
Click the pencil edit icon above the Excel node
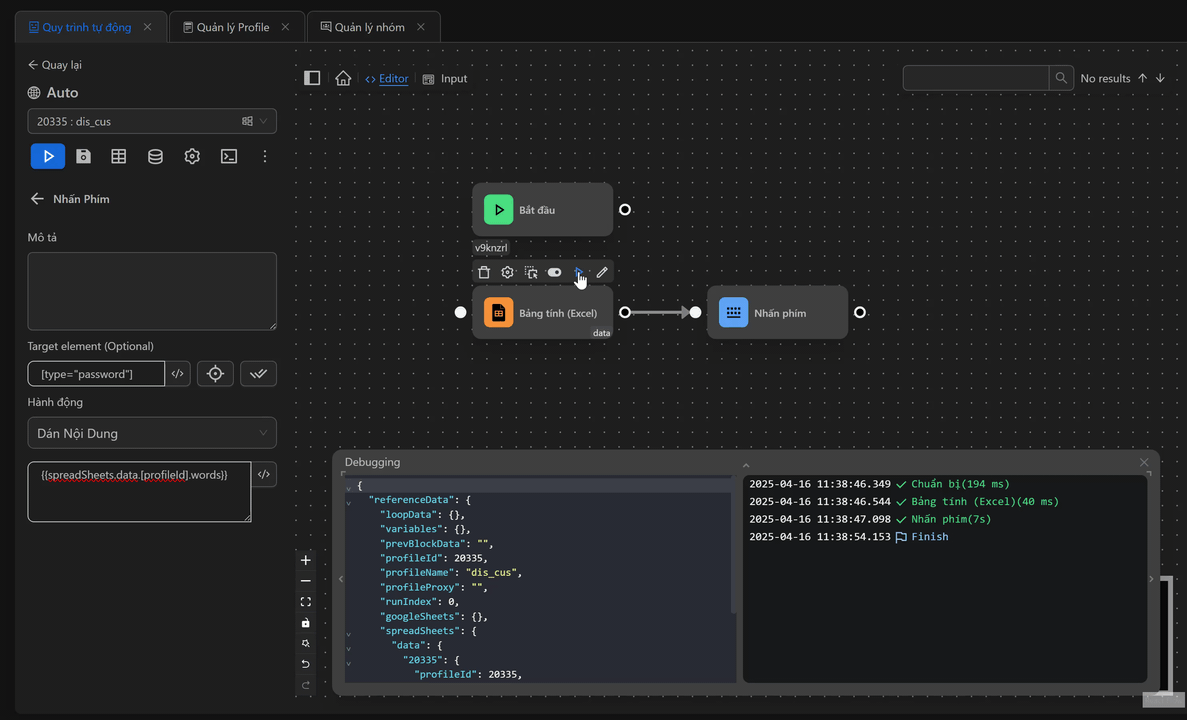click(x=602, y=272)
